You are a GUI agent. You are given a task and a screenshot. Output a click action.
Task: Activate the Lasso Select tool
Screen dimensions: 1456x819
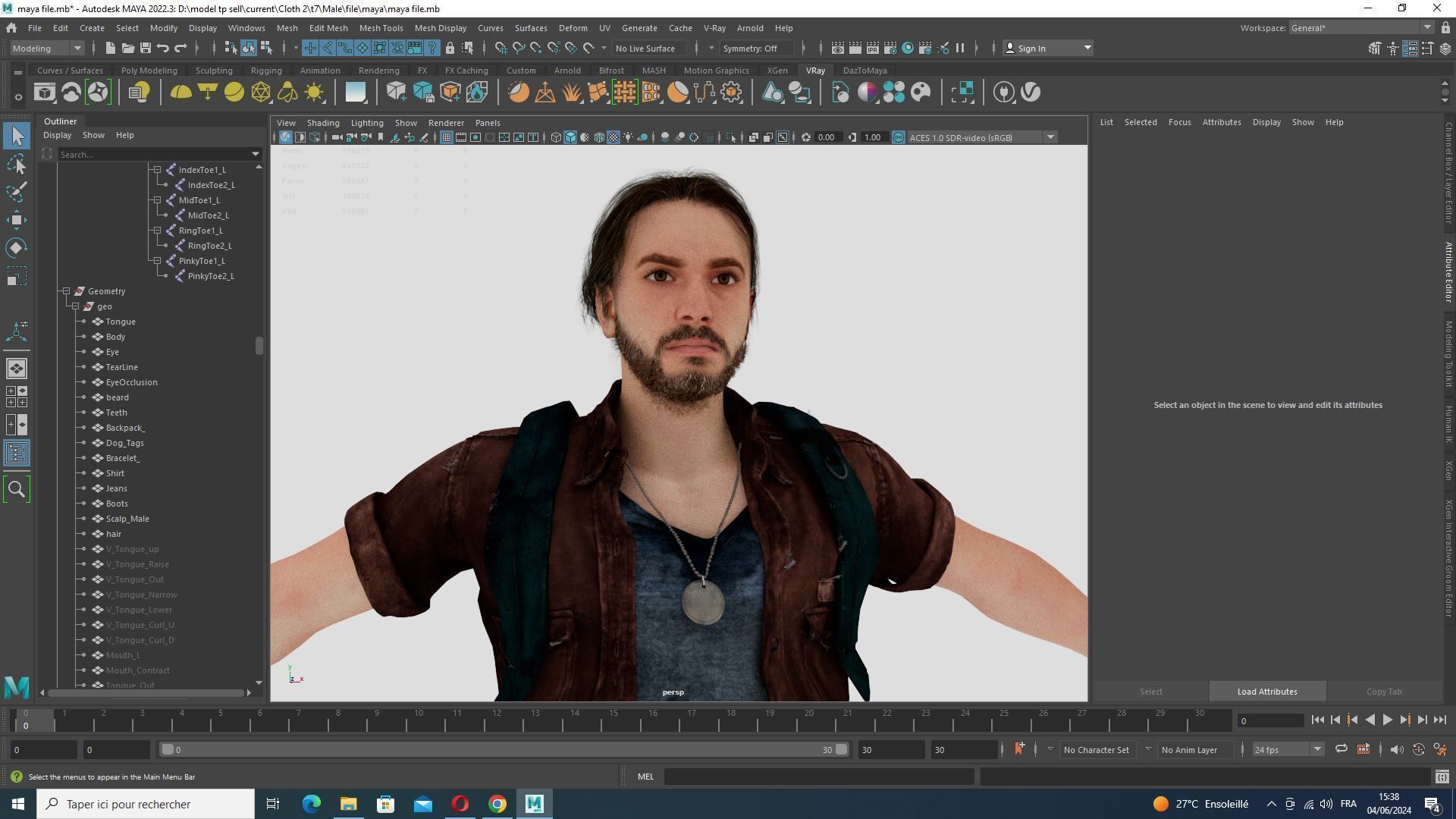(17, 164)
